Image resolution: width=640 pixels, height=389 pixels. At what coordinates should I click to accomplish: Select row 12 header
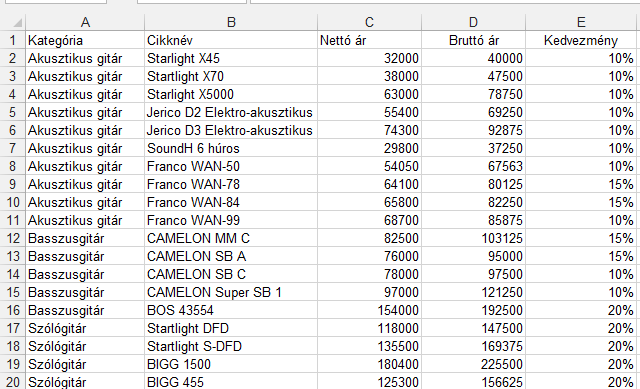[x=13, y=238]
